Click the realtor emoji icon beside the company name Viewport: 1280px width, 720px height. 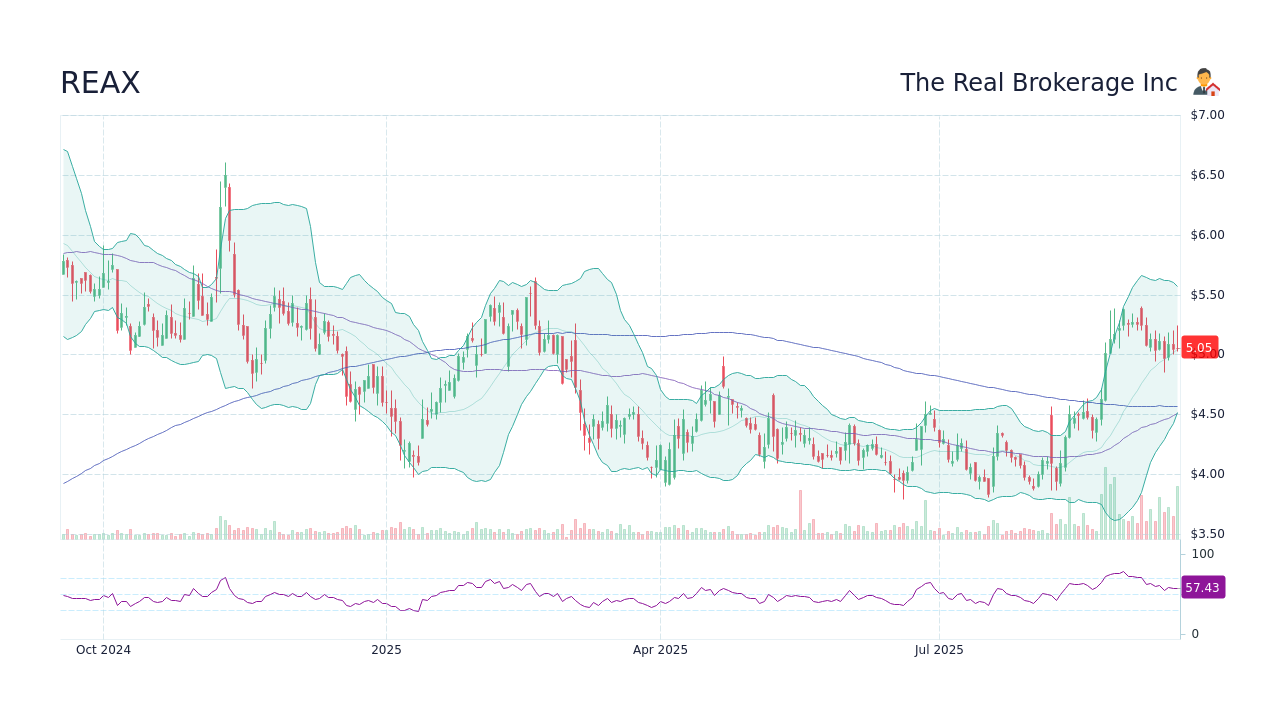(1205, 80)
